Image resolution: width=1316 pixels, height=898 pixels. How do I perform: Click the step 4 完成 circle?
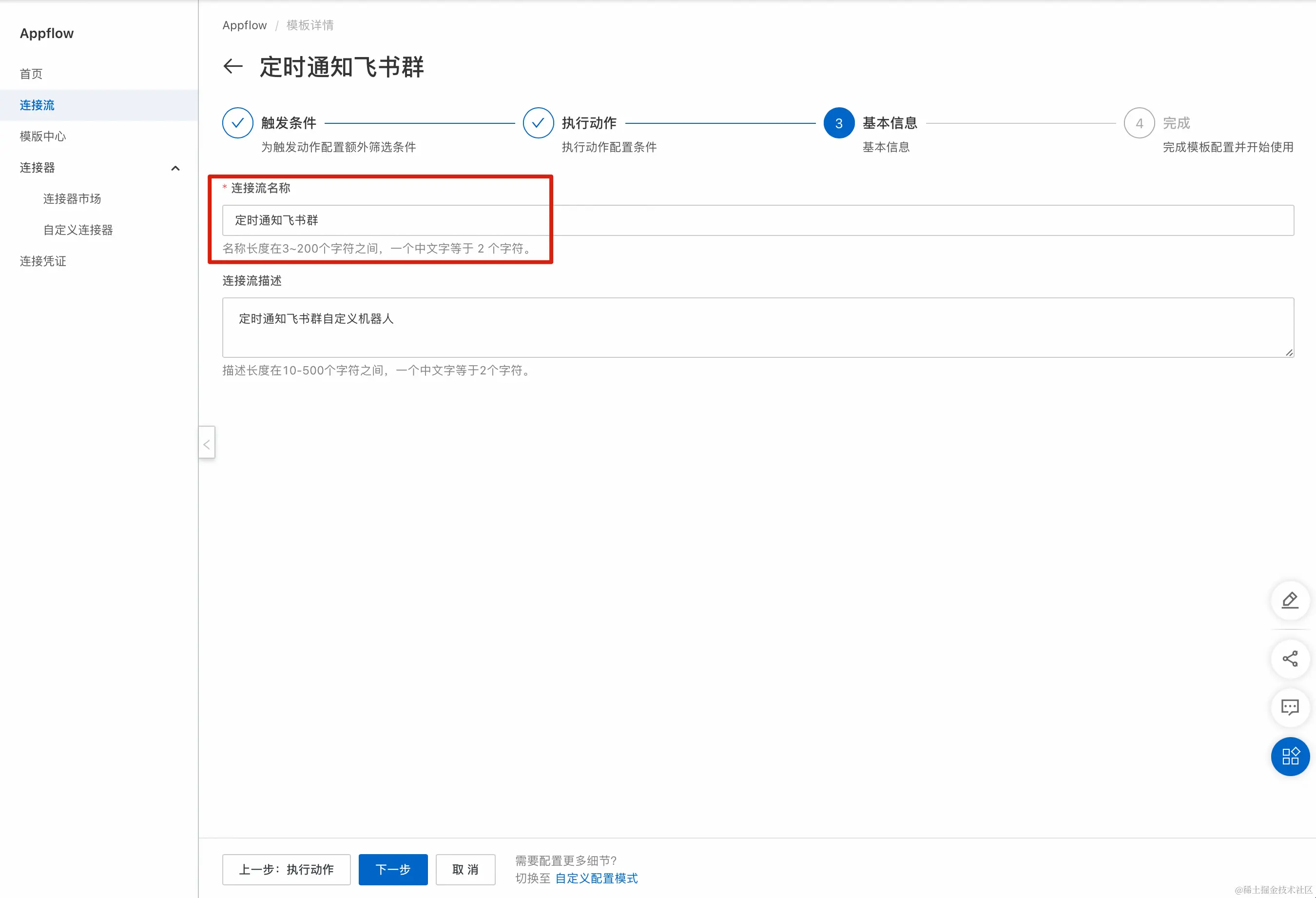tap(1139, 123)
